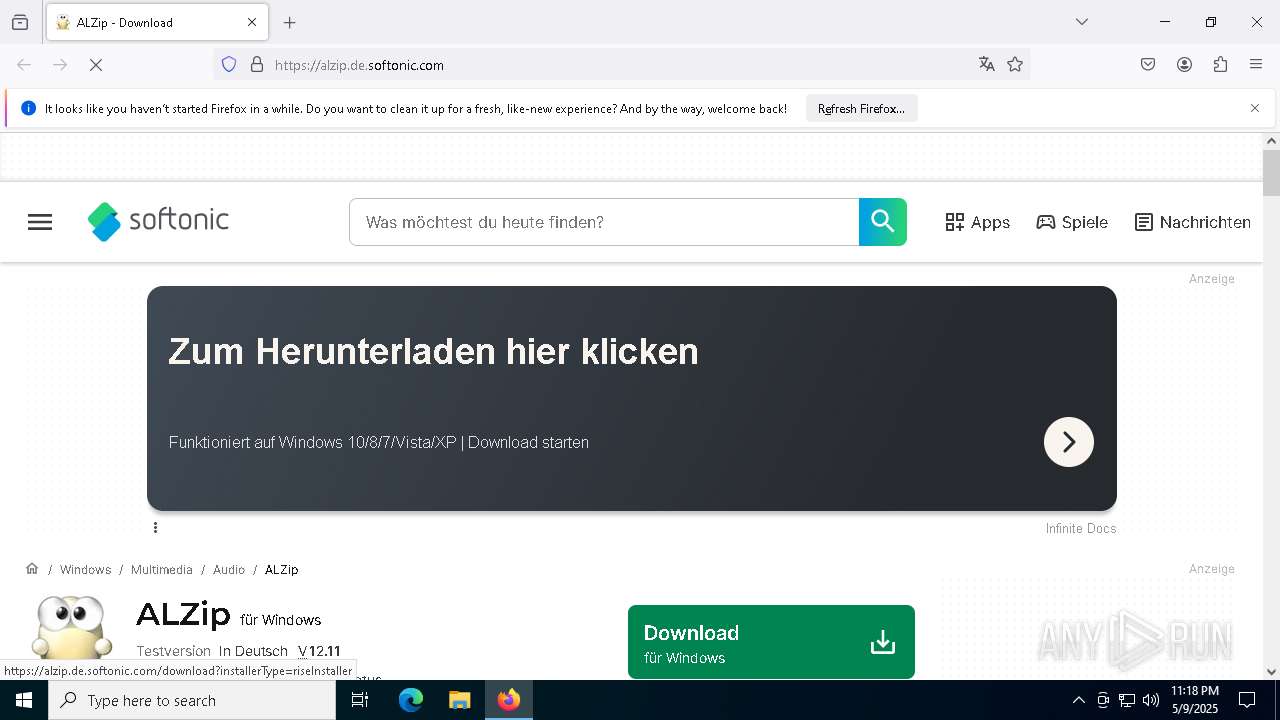
Task: Open the Firefox application menu
Action: (1256, 65)
